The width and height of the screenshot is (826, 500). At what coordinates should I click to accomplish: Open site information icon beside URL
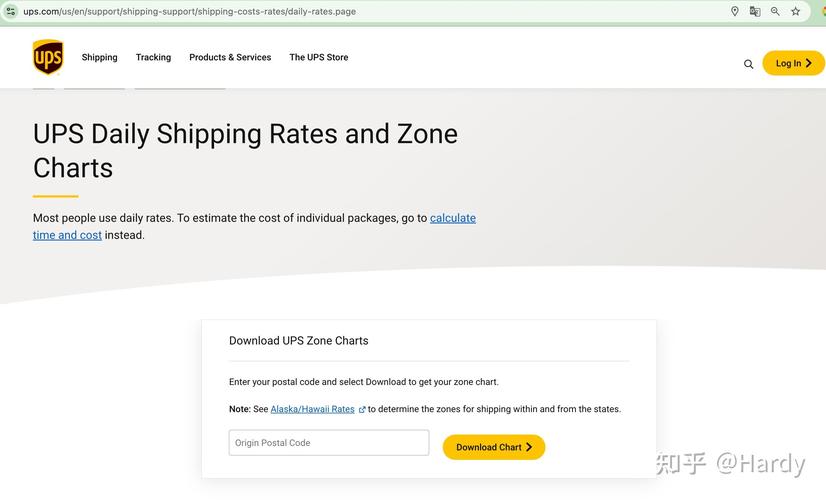[11, 11]
